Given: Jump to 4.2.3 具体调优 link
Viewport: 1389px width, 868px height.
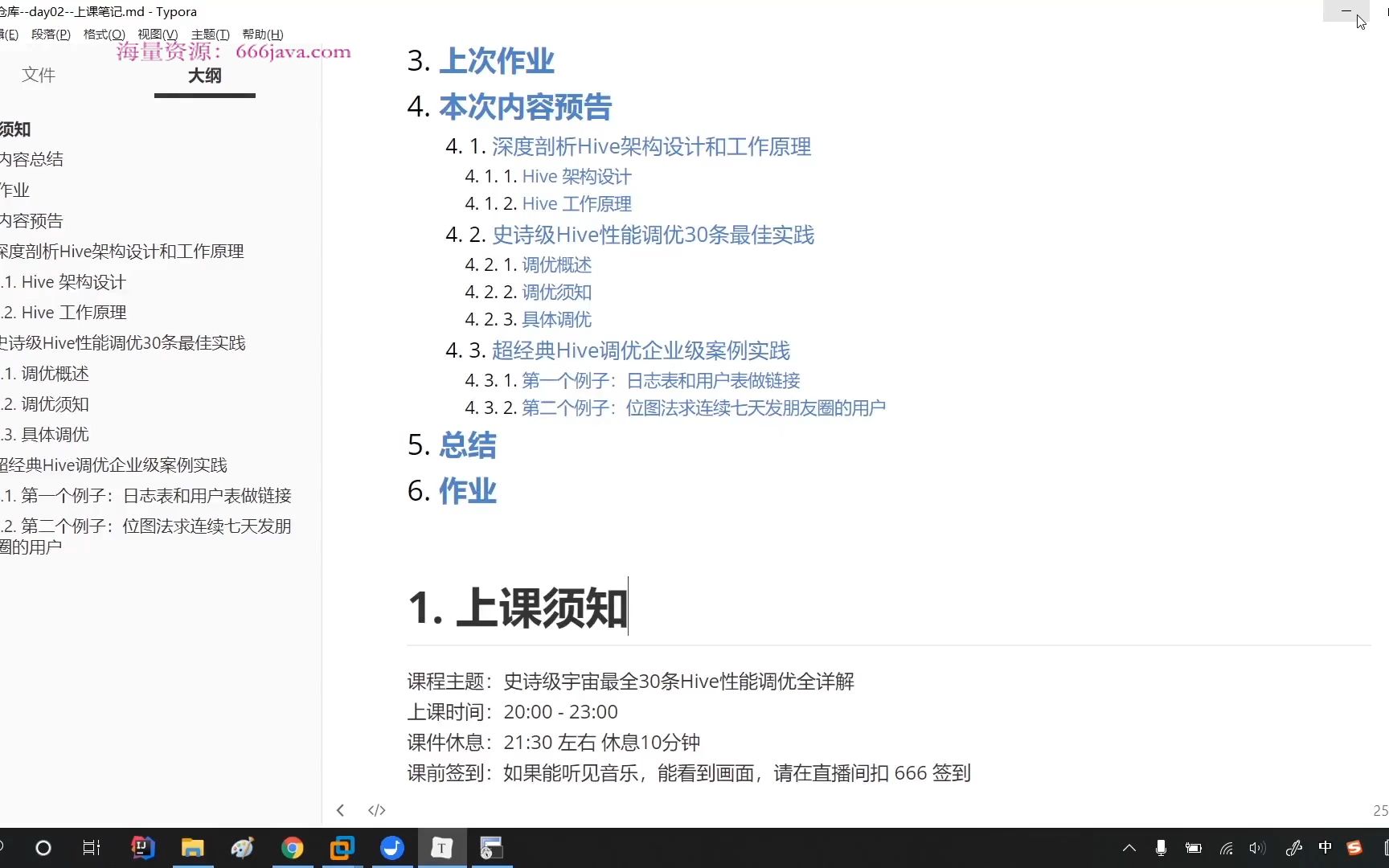Looking at the screenshot, I should point(556,319).
